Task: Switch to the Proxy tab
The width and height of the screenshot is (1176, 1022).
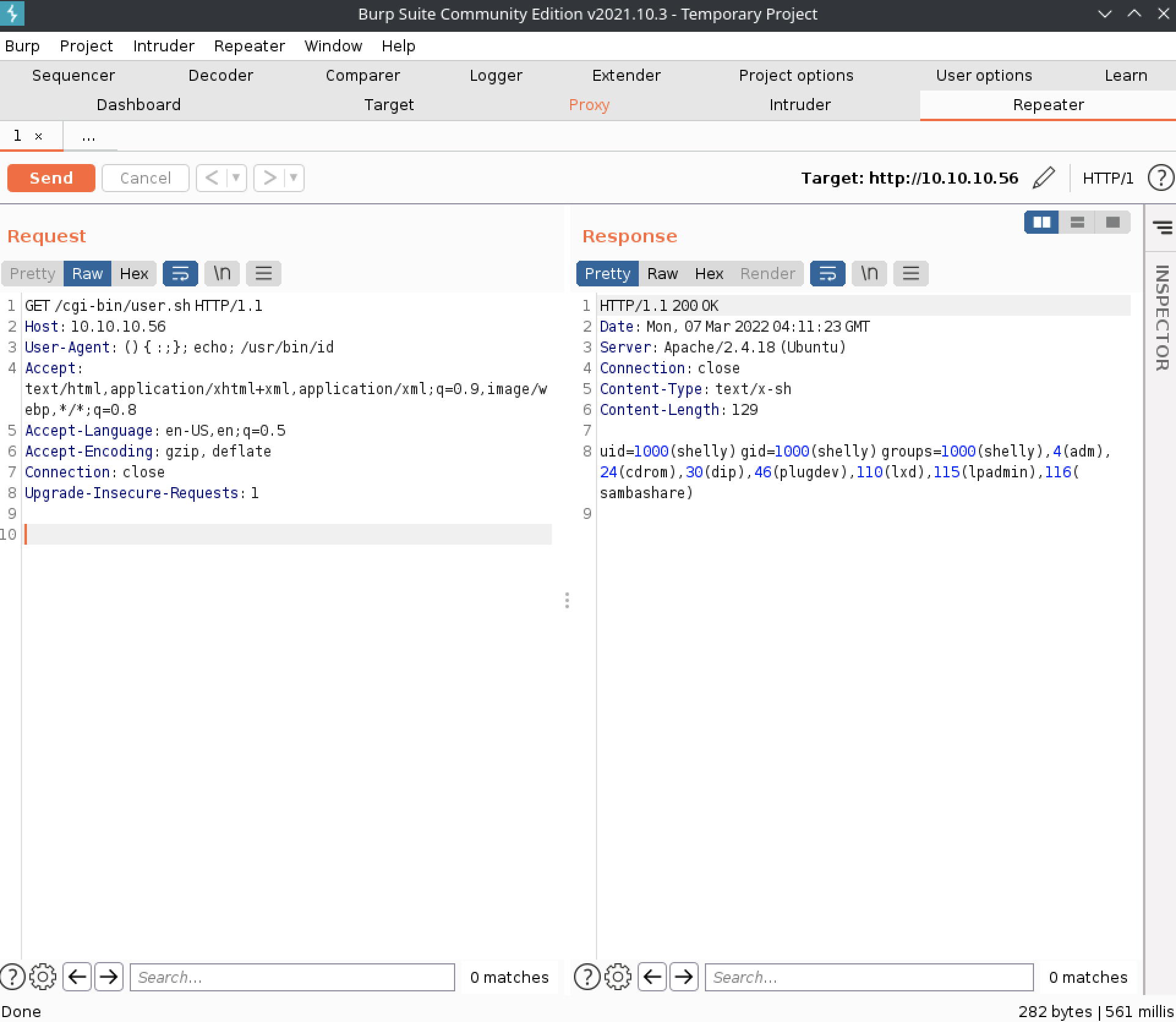Action: tap(589, 105)
